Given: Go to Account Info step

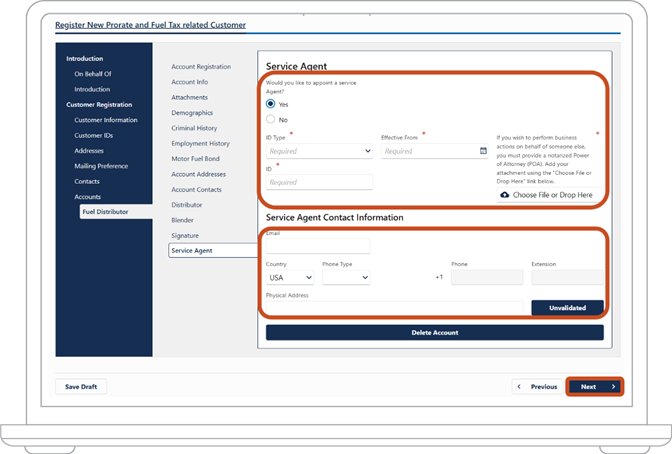Looking at the screenshot, I should click(189, 82).
